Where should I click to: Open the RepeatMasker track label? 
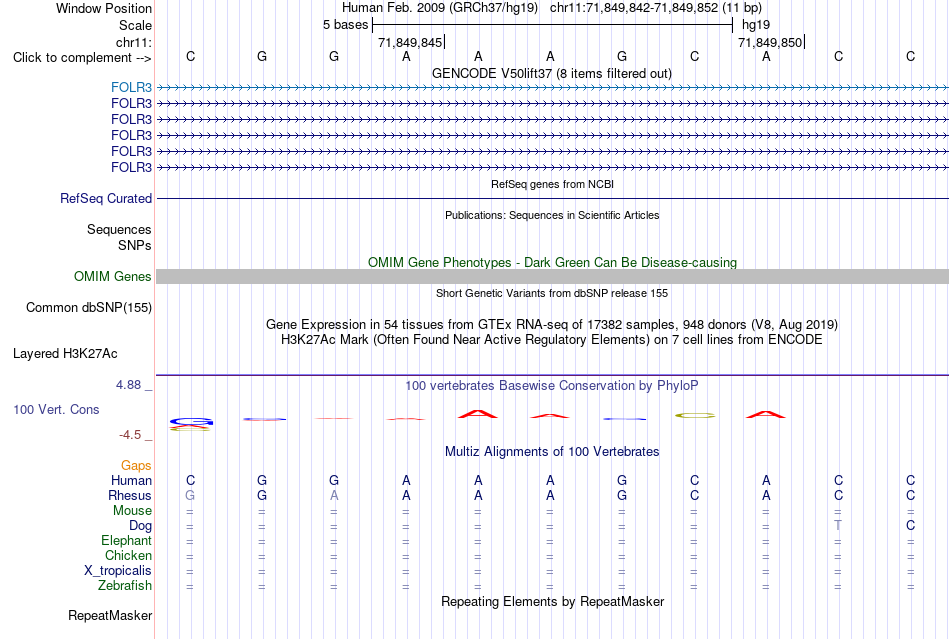(110, 616)
